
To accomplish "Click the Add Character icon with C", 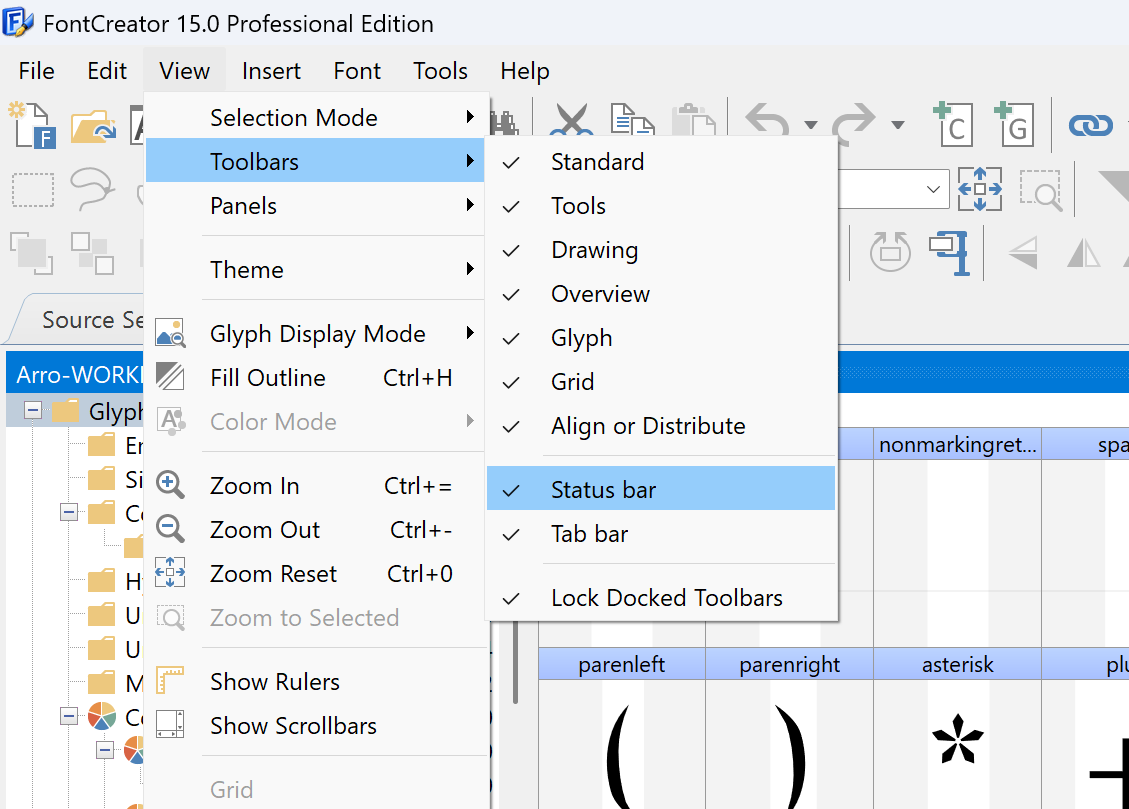I will point(953,124).
